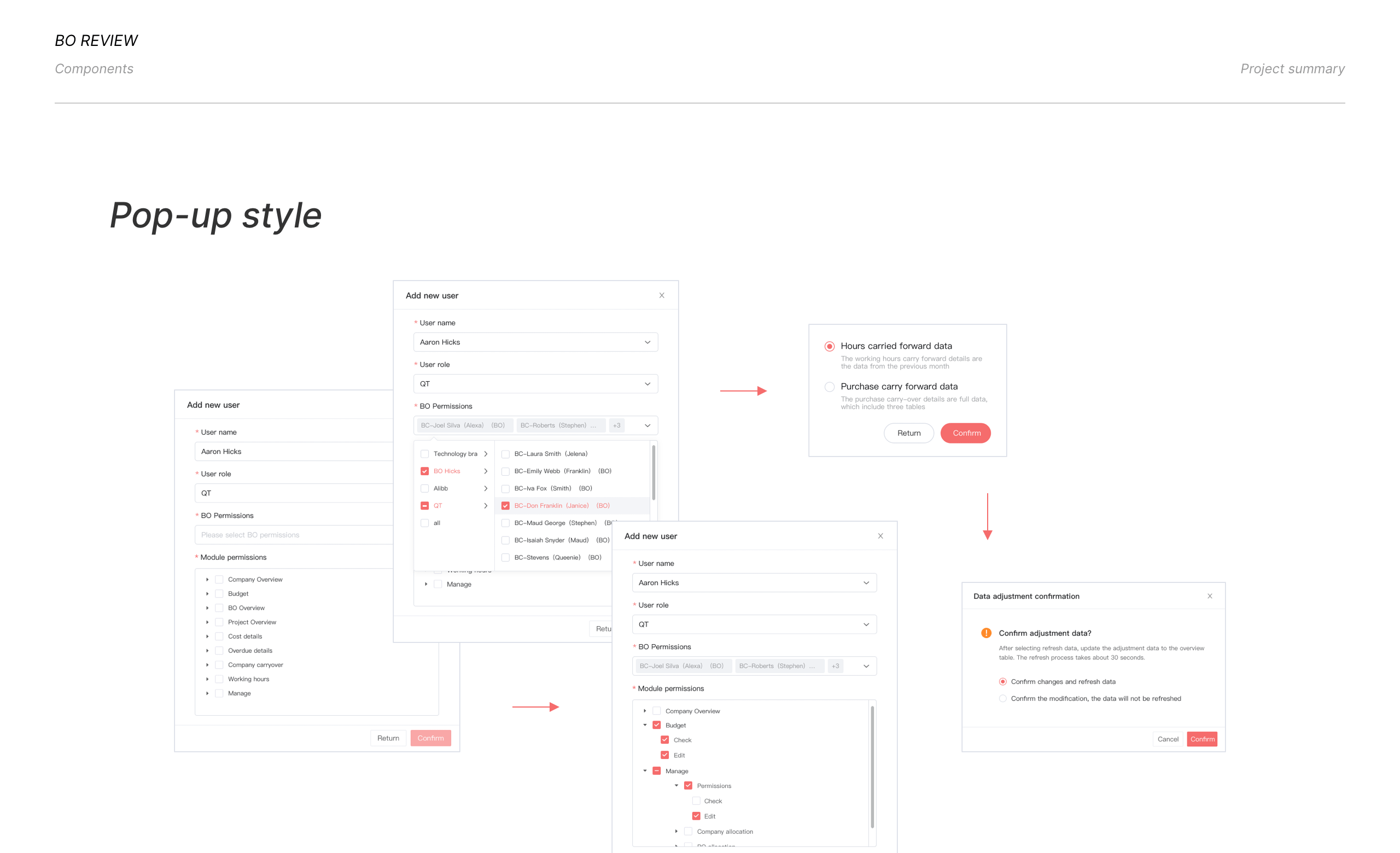The height and width of the screenshot is (853, 1400).
Task: Expand Company Overview in leftmost dialog tree
Action: 207,579
